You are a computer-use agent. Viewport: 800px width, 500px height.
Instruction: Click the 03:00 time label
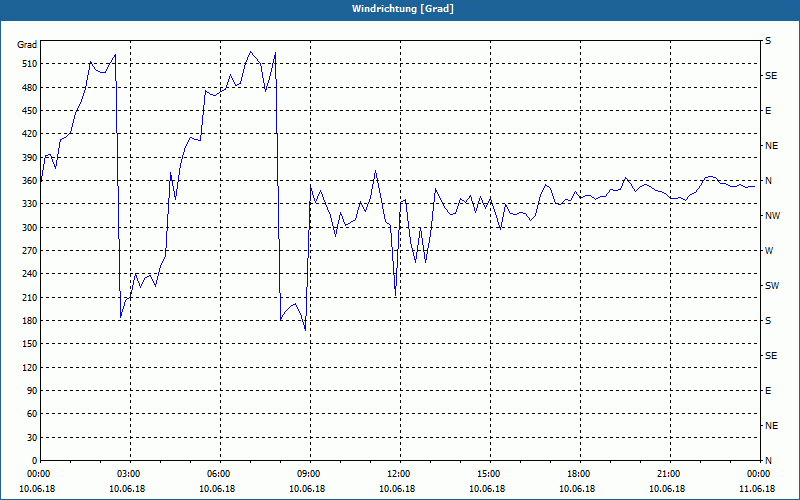point(130,474)
